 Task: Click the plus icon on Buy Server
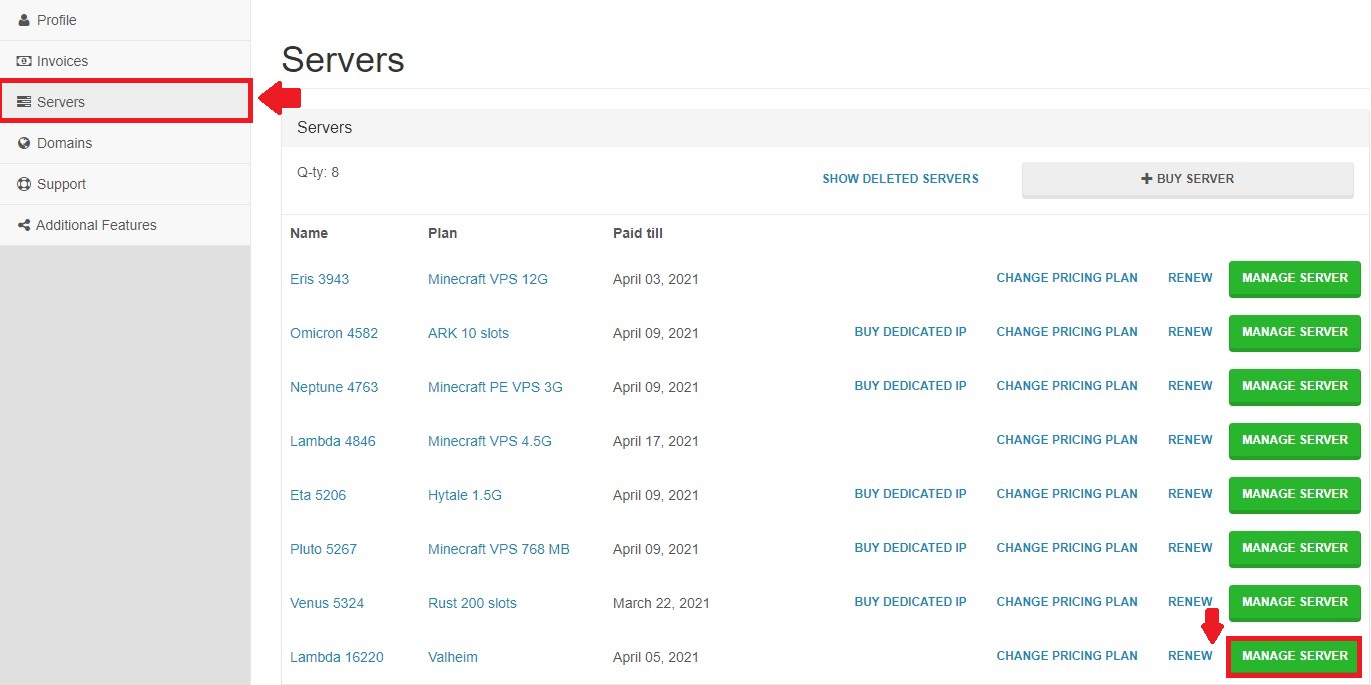click(x=1146, y=177)
